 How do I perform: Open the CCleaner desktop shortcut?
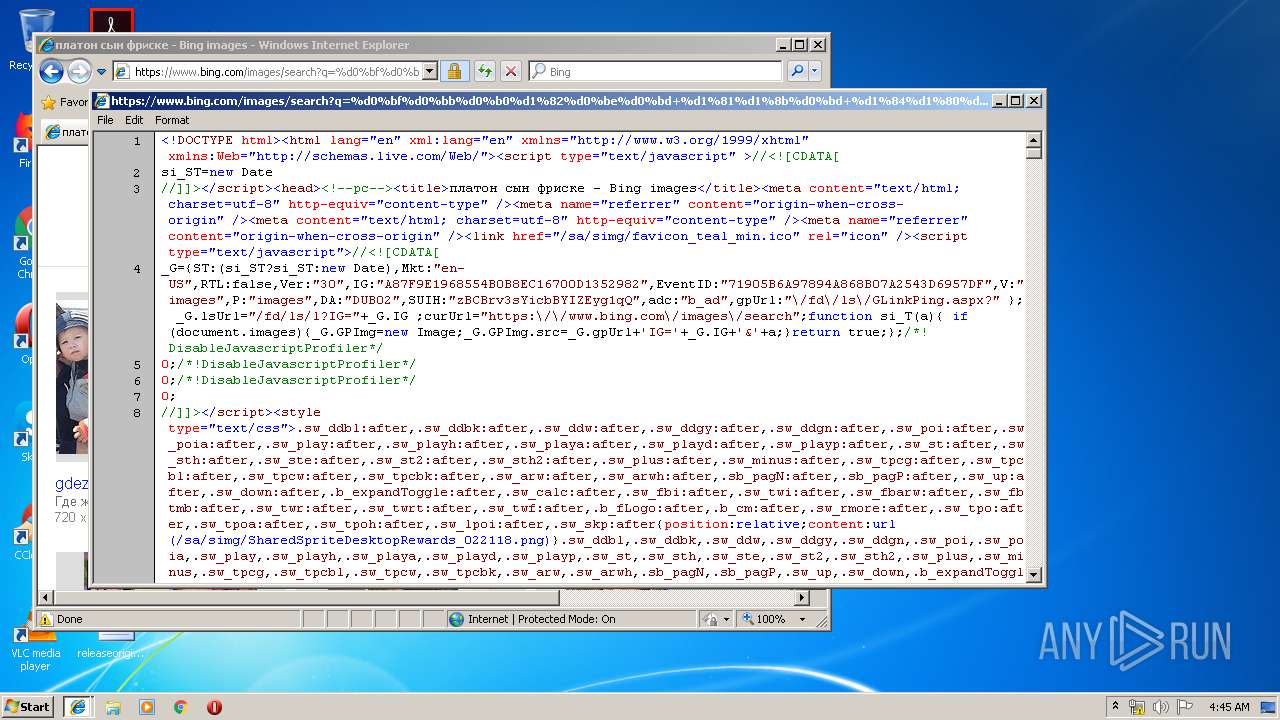[24, 530]
